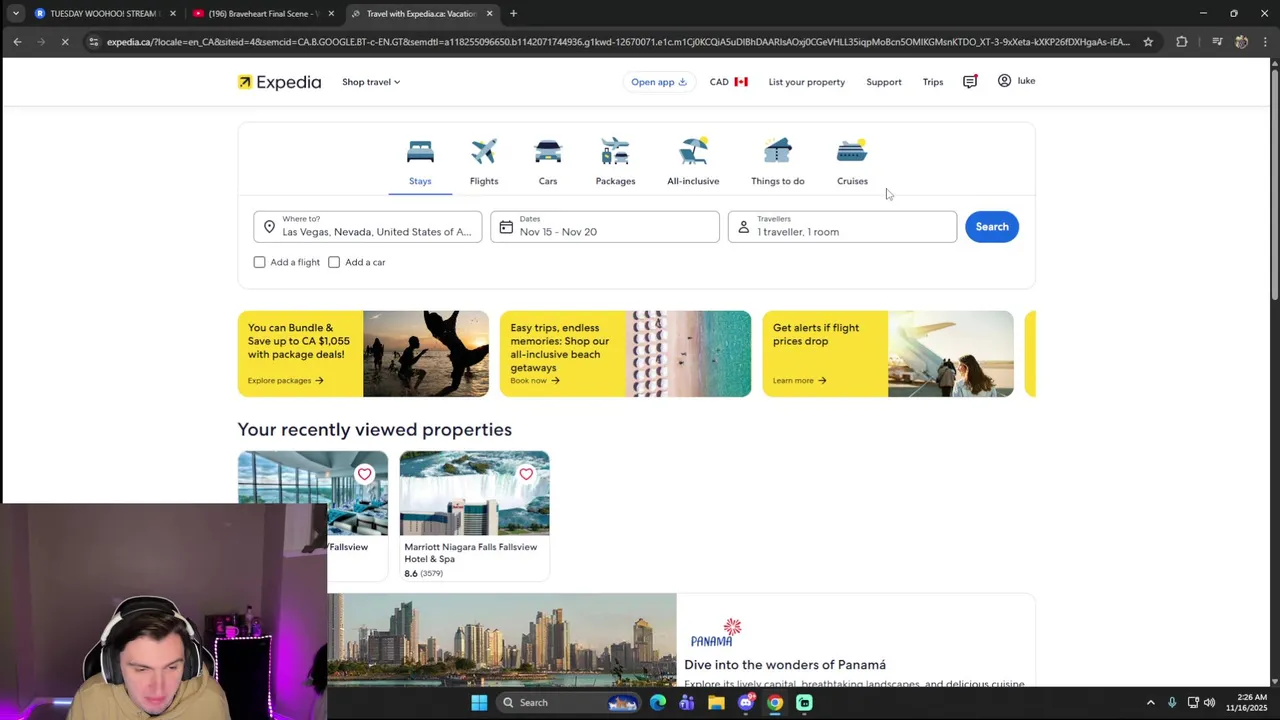Open all-inclusive beach getaways image

pyautogui.click(x=689, y=354)
